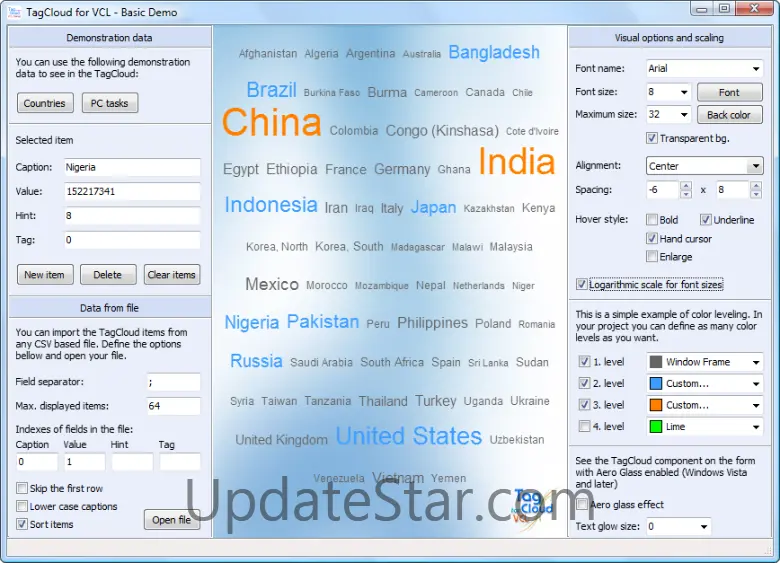This screenshot has width=780, height=563.
Task: Open the 3. level Custom color dropdown
Action: pyautogui.click(x=756, y=405)
